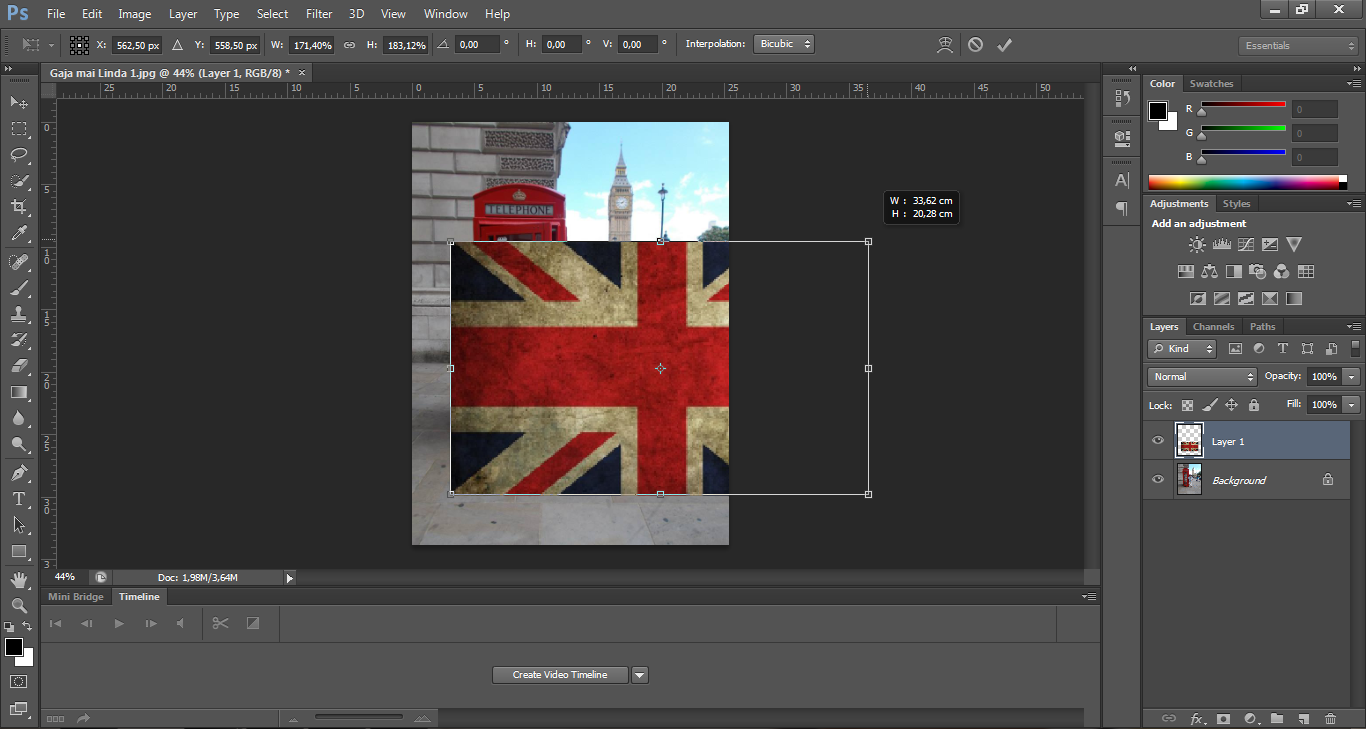Hide the Background layer eye icon
Screen dimensions: 1366x729
coord(1158,480)
